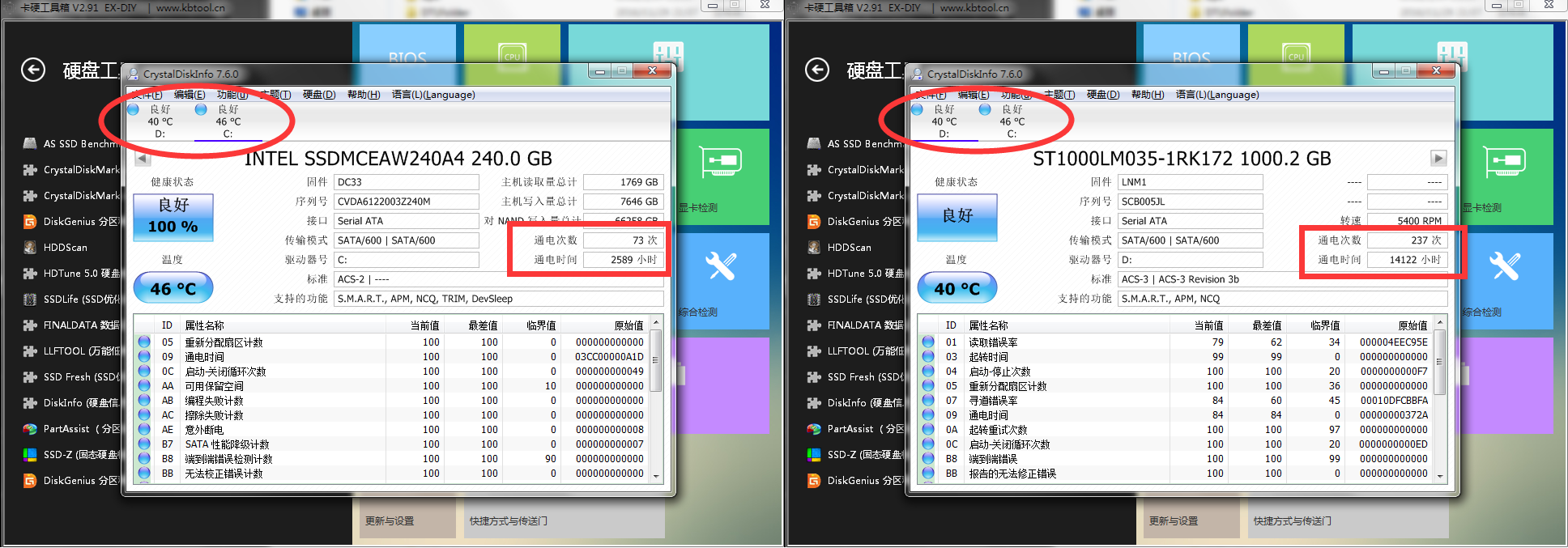1568x548 pixels.
Task: Click SSD-Z icon in right screenshot sidebar
Action: 814,455
